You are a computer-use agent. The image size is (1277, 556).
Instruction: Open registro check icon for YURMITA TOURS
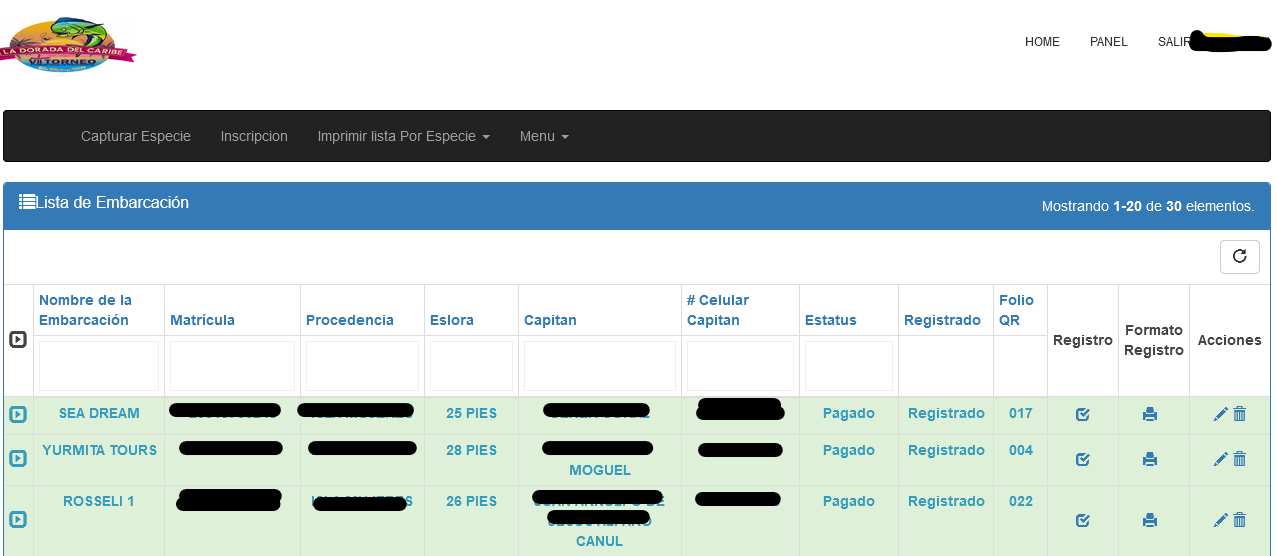click(1082, 459)
